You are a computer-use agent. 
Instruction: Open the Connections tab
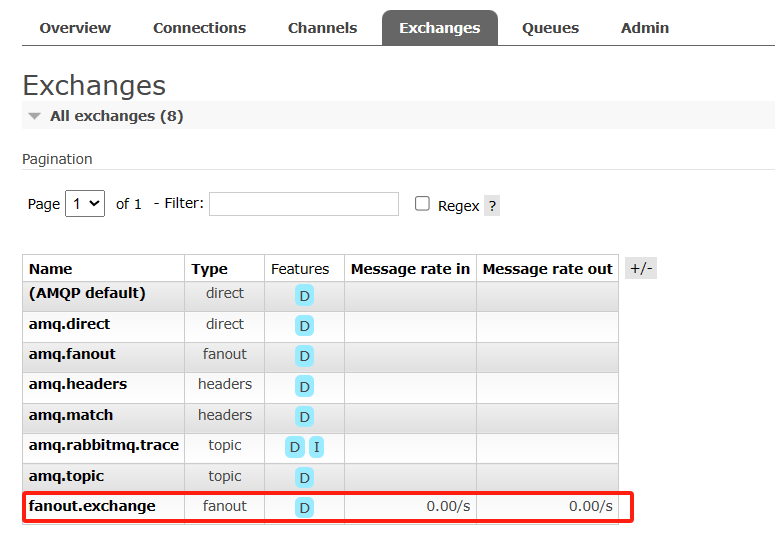[199, 28]
